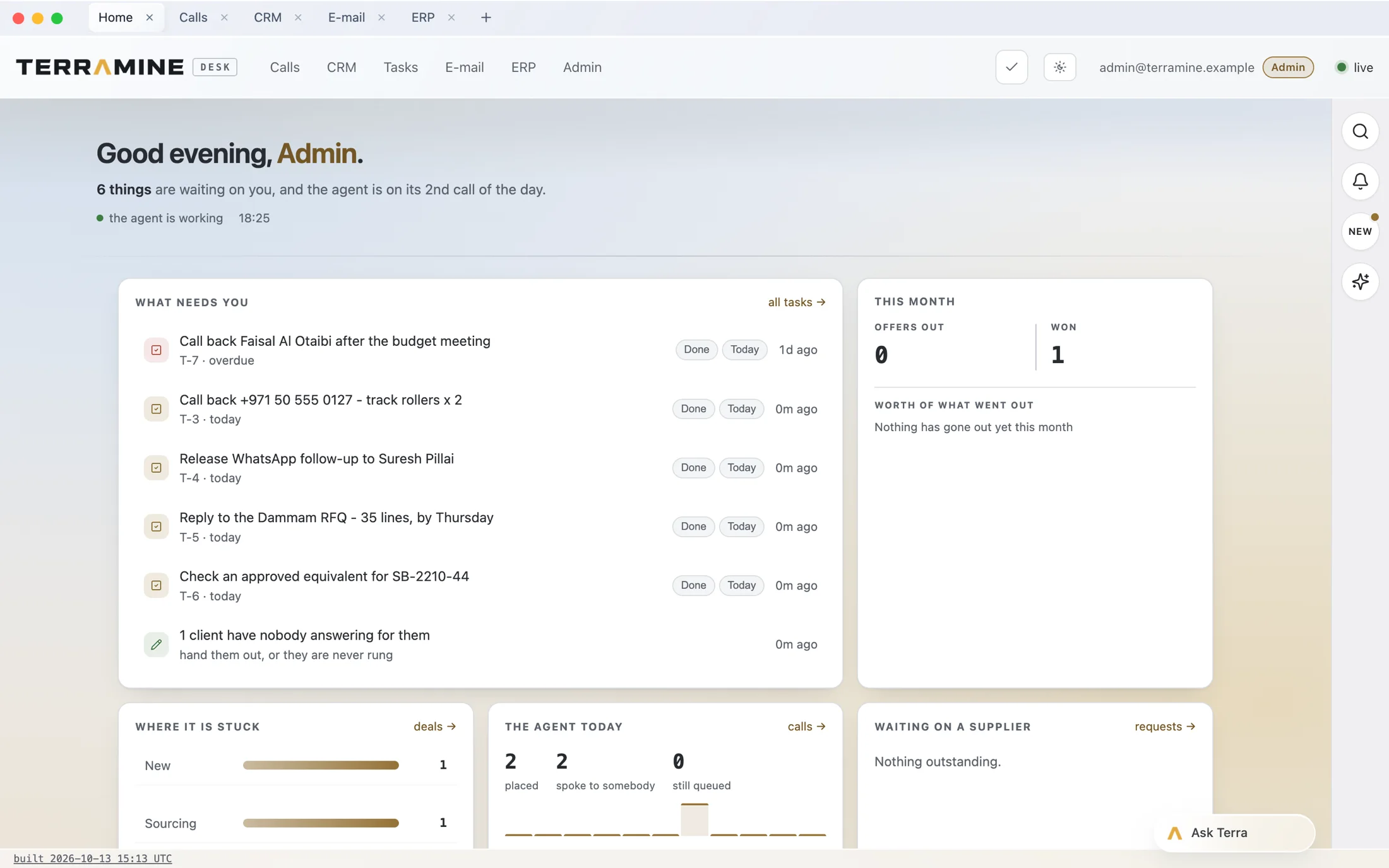Click the task icon for SB-2210-44 check
Image resolution: width=1389 pixels, height=868 pixels.
pyautogui.click(x=156, y=585)
